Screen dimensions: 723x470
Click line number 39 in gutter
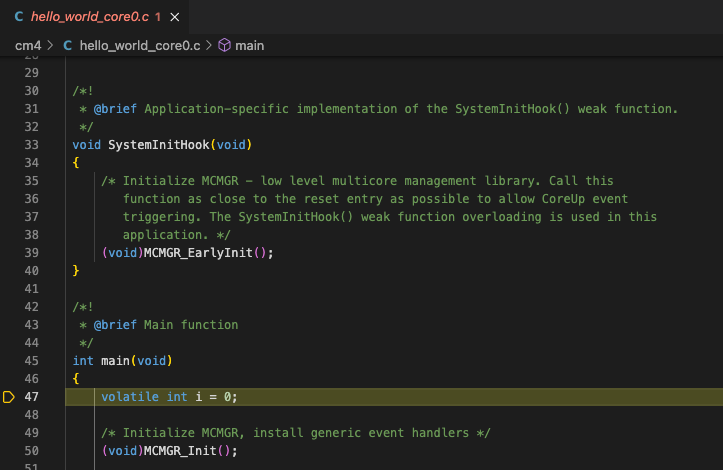(31, 253)
